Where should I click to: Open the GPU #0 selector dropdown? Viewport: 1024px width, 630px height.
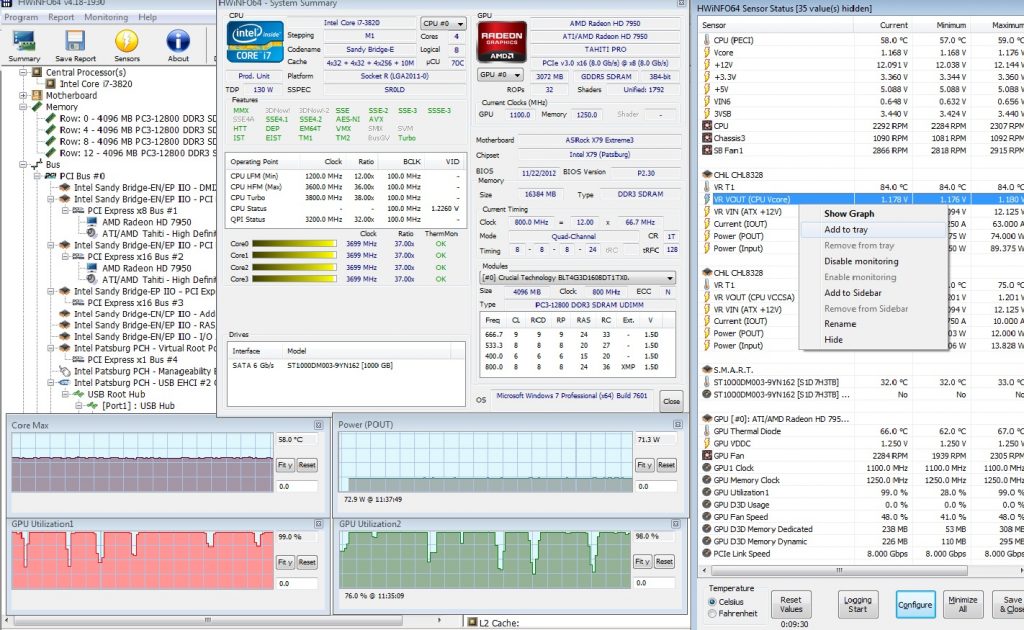[500, 75]
